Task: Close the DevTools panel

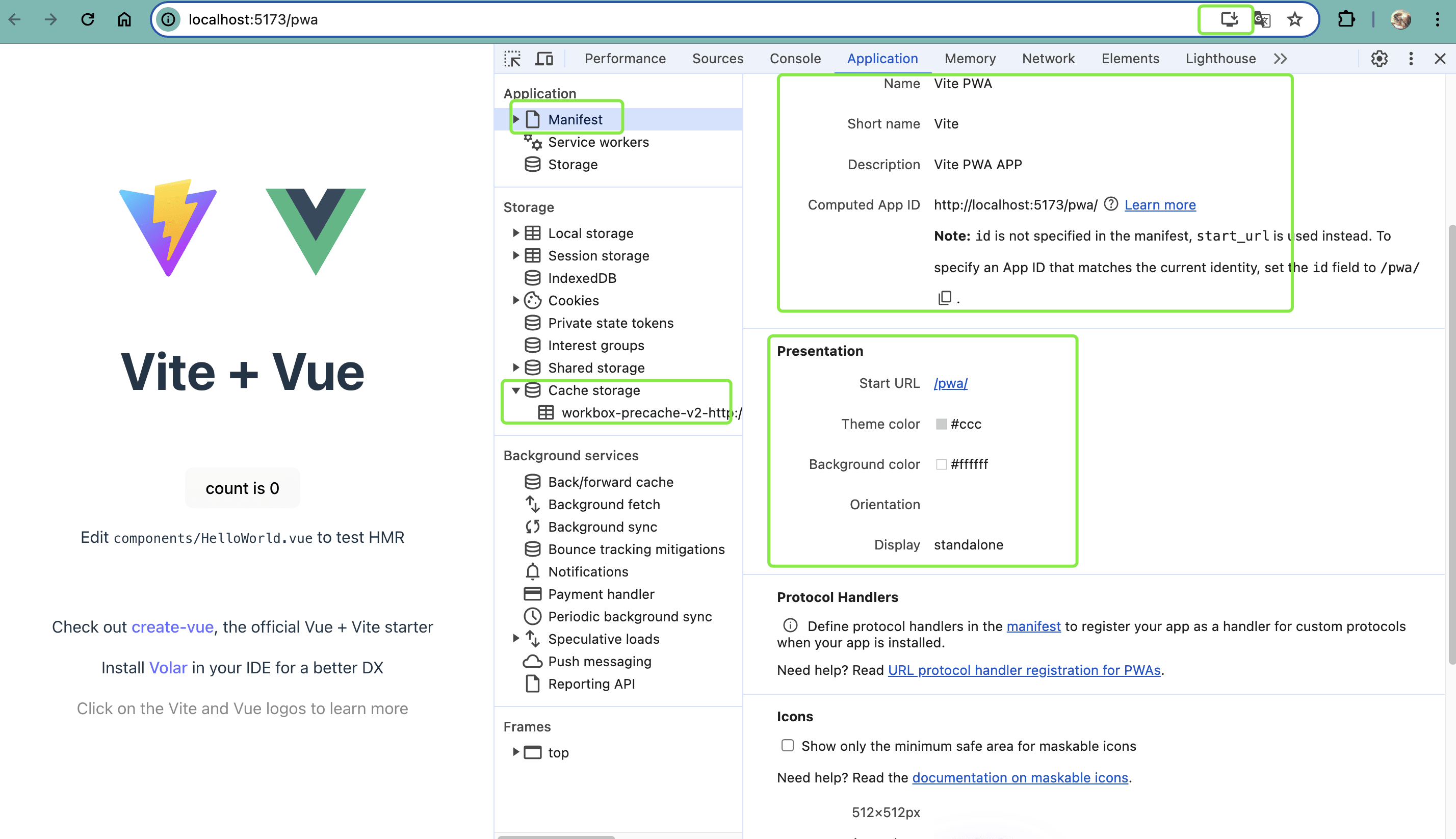Action: [1440, 59]
